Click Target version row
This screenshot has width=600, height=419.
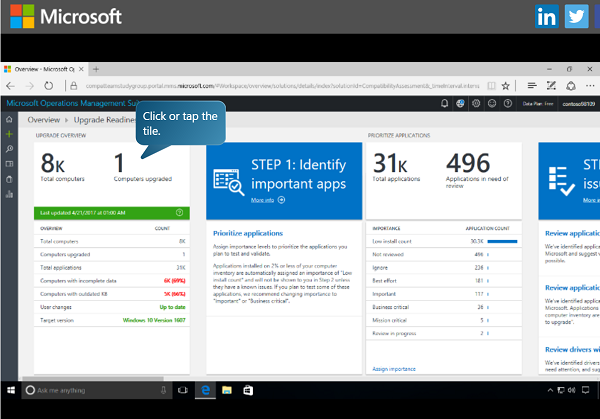pyautogui.click(x=112, y=320)
